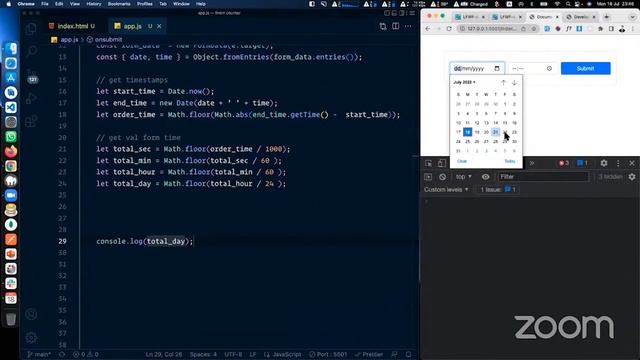This screenshot has height=360, width=640.
Task: Select day 18 in the calendar
Action: click(x=467, y=132)
